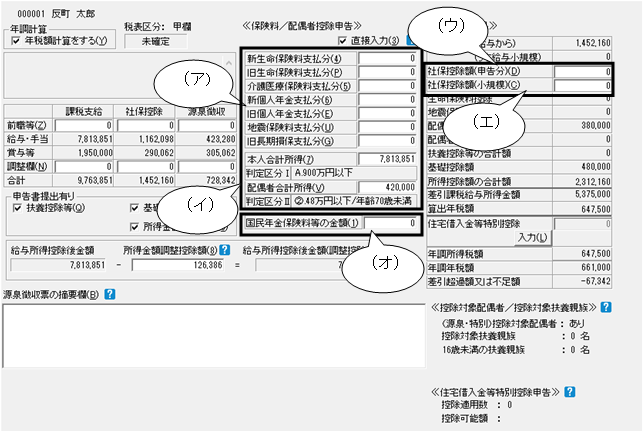Toggle the 直接入力(3) checkbox
This screenshot has width=643, height=432.
pos(343,41)
